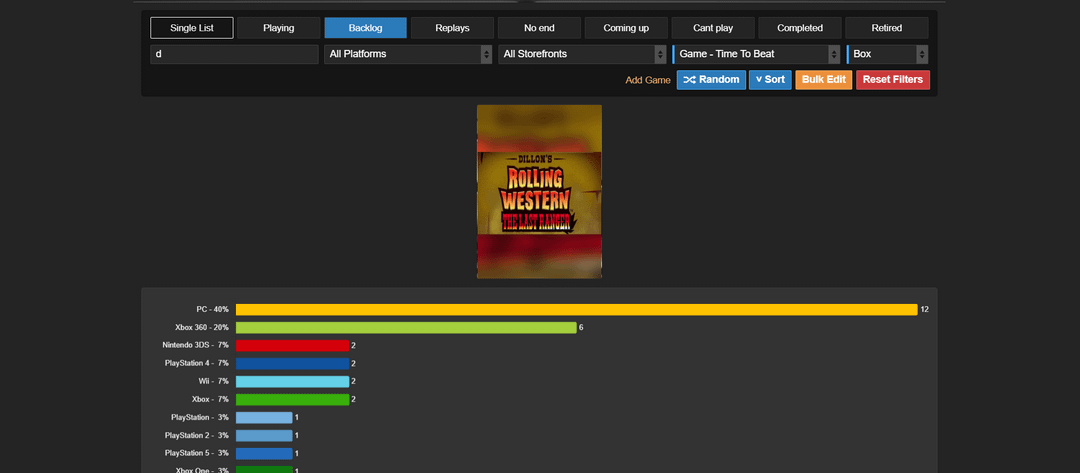Switch to the Single List tab
This screenshot has width=1080, height=473.
point(192,28)
